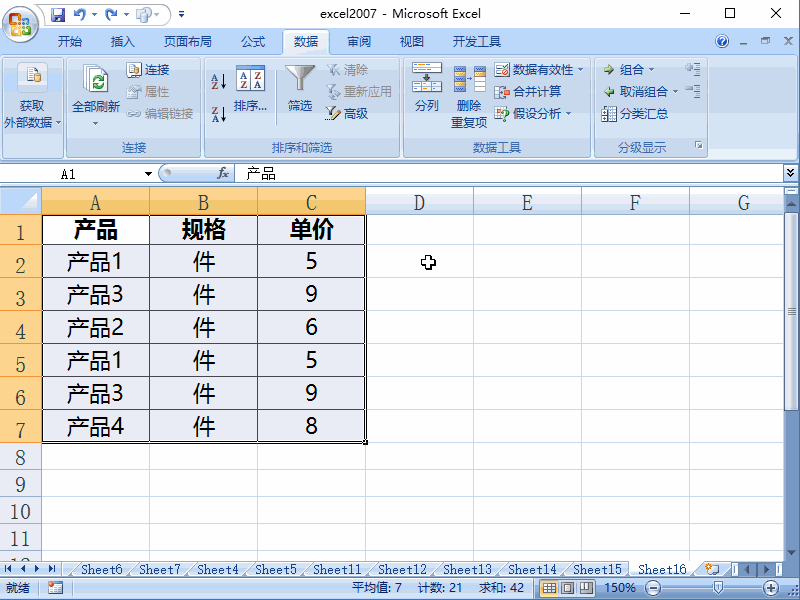Refresh all data connections
The width and height of the screenshot is (800, 600).
(96, 96)
